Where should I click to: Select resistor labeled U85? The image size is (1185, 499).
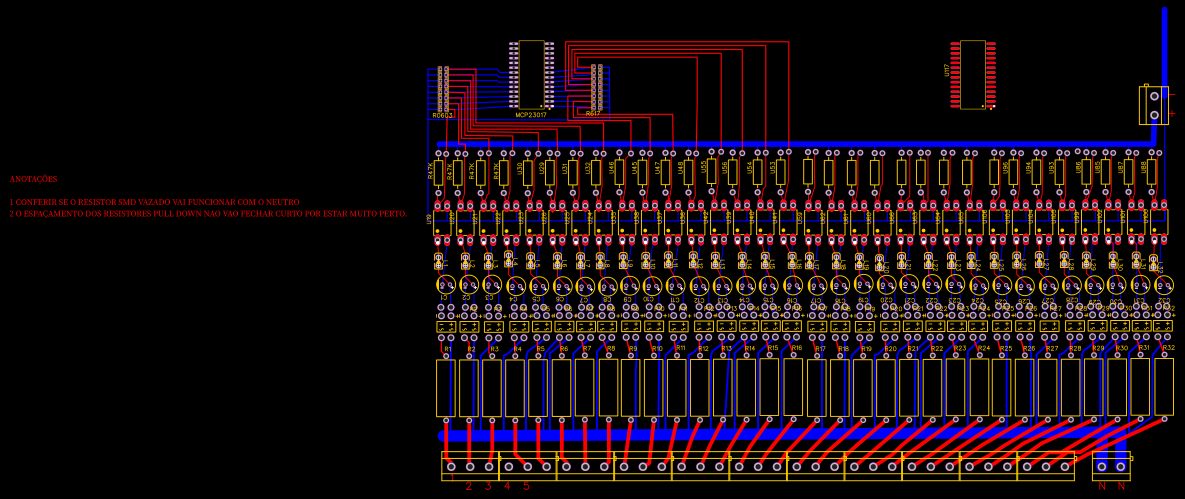click(1106, 172)
